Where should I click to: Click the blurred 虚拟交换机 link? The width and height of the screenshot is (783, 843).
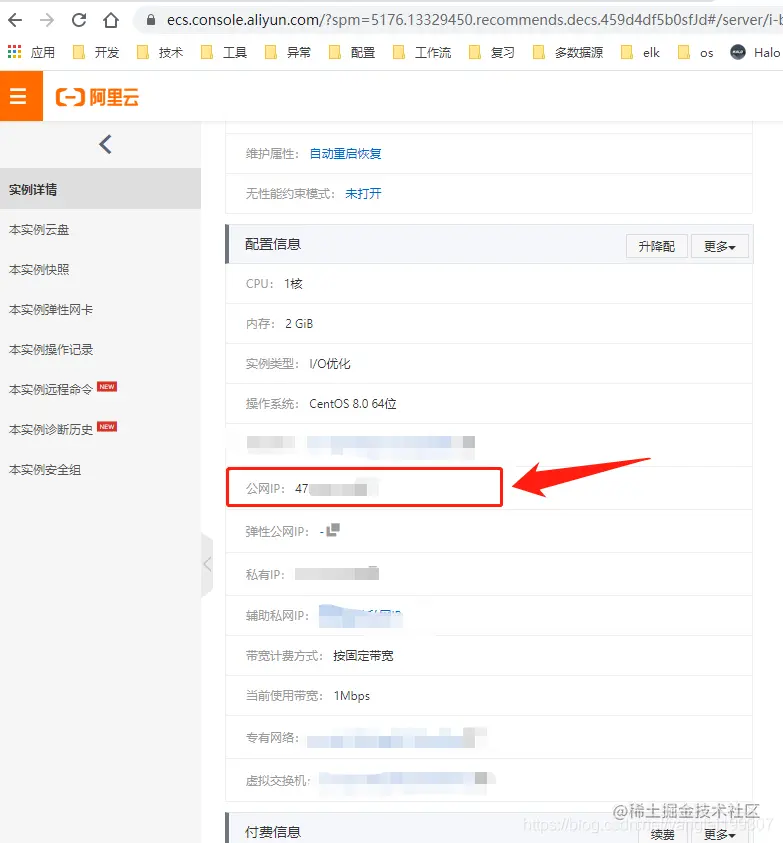[x=406, y=779]
